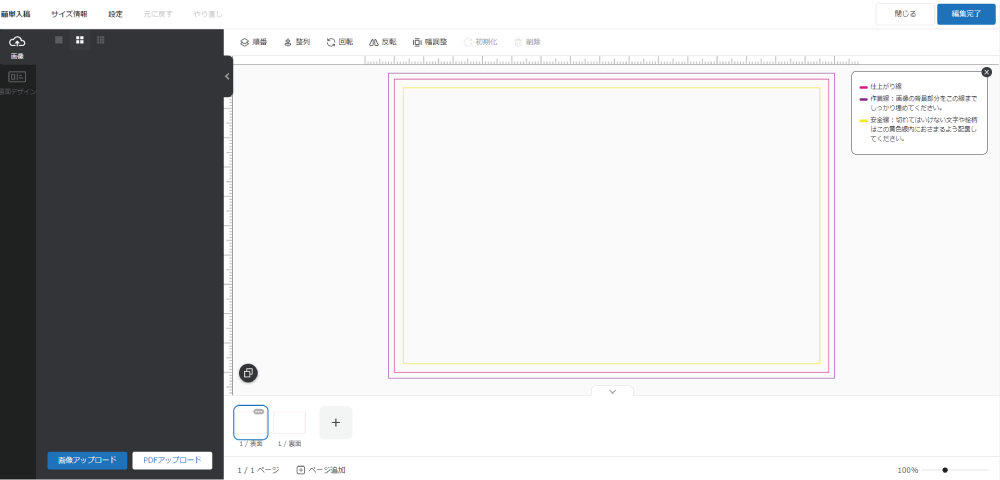The height and width of the screenshot is (480, 1000).
Task: Open the 設定 menu
Action: [115, 14]
